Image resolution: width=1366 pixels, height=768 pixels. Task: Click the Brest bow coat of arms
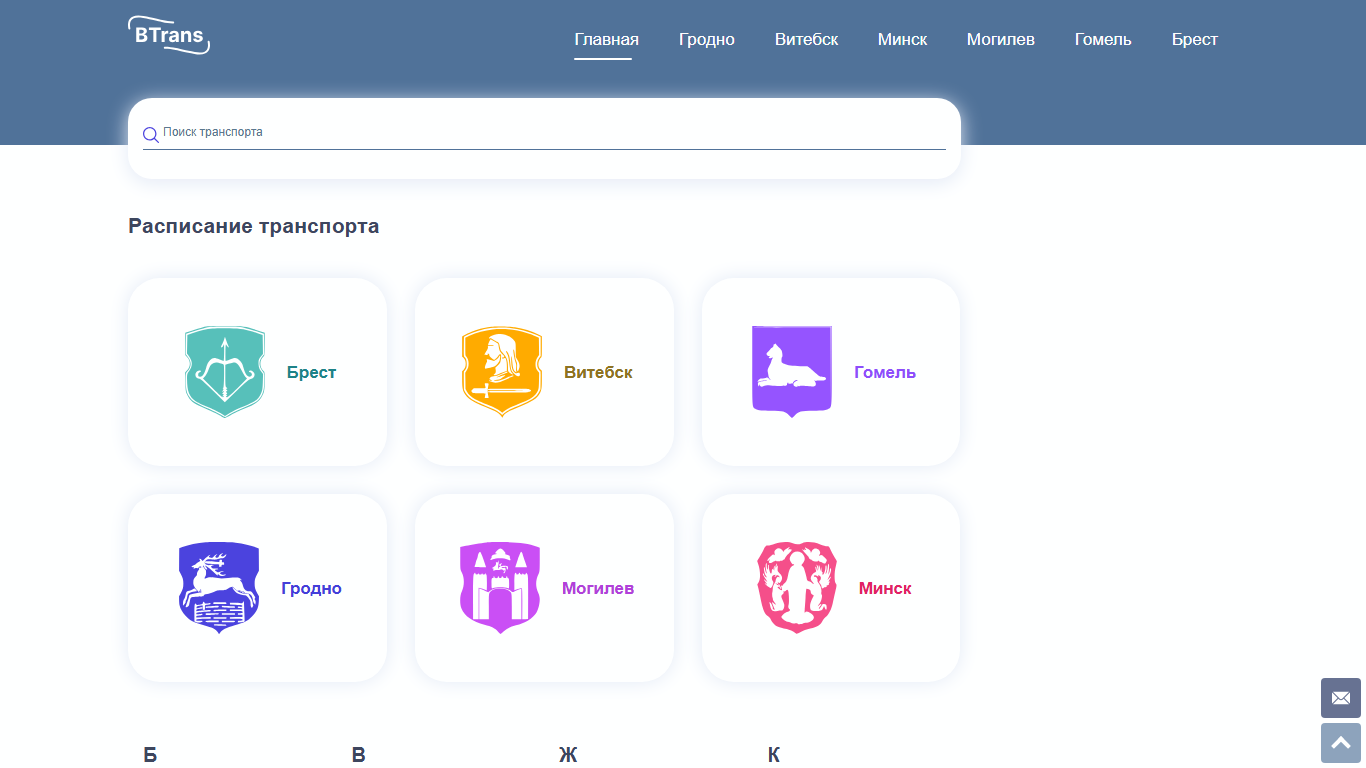[225, 372]
